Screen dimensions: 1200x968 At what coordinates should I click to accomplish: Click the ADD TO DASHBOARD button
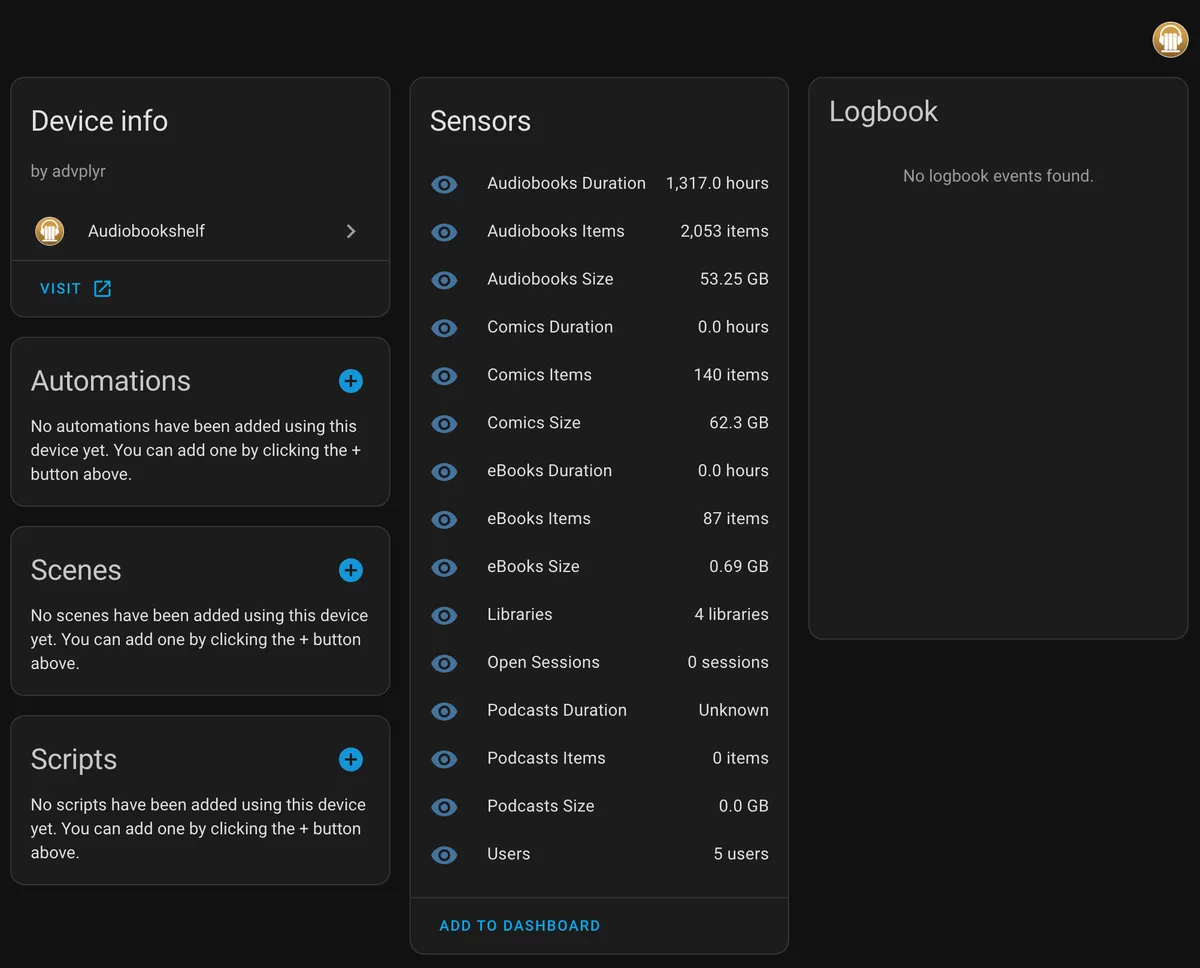pos(520,926)
